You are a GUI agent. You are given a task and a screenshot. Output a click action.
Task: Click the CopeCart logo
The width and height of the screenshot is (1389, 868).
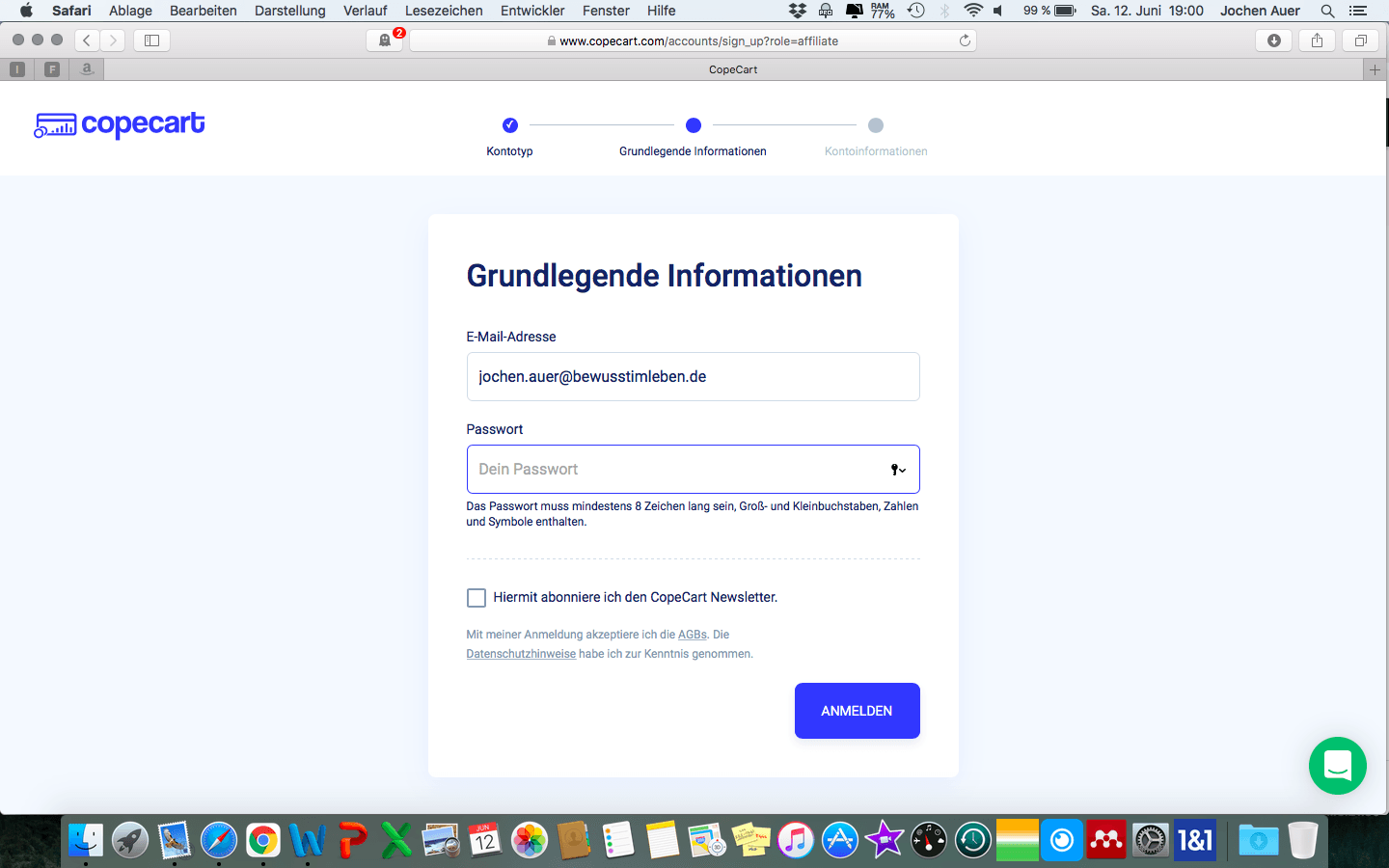tap(120, 124)
